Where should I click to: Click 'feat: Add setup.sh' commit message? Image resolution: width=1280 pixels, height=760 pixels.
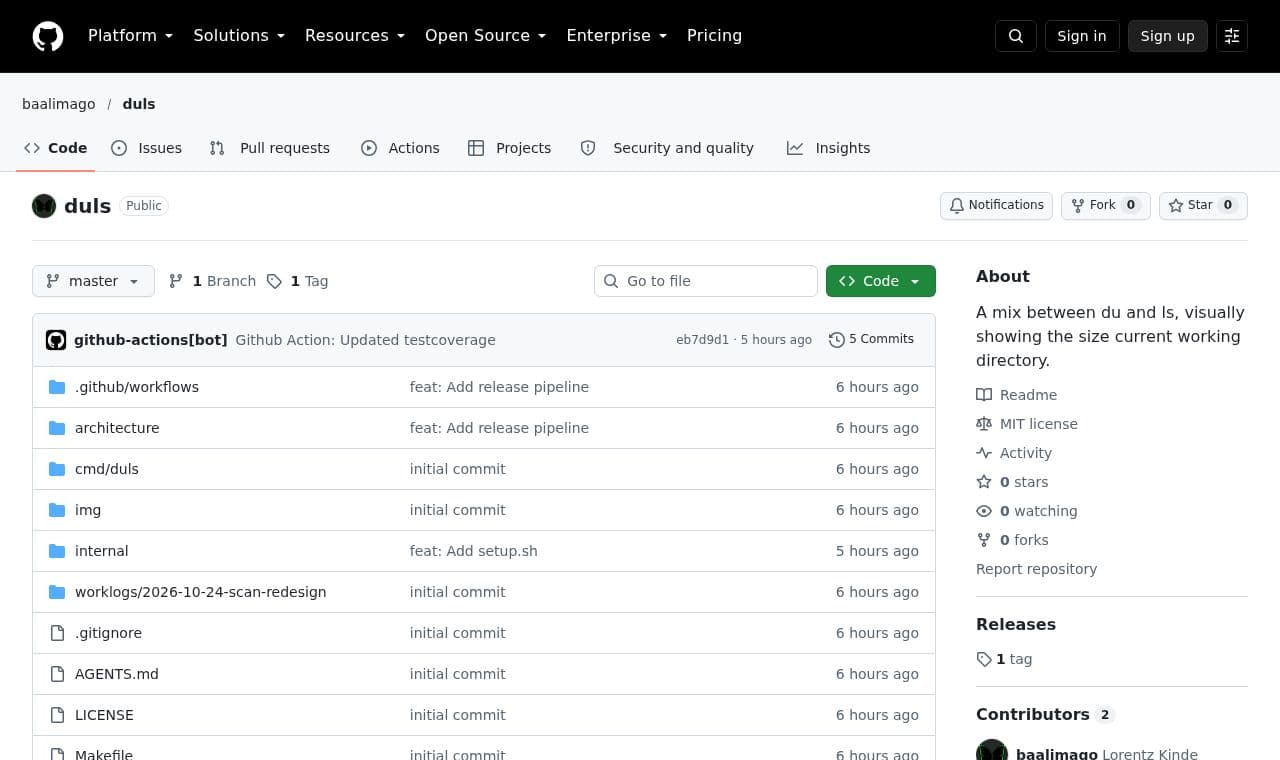click(x=473, y=551)
